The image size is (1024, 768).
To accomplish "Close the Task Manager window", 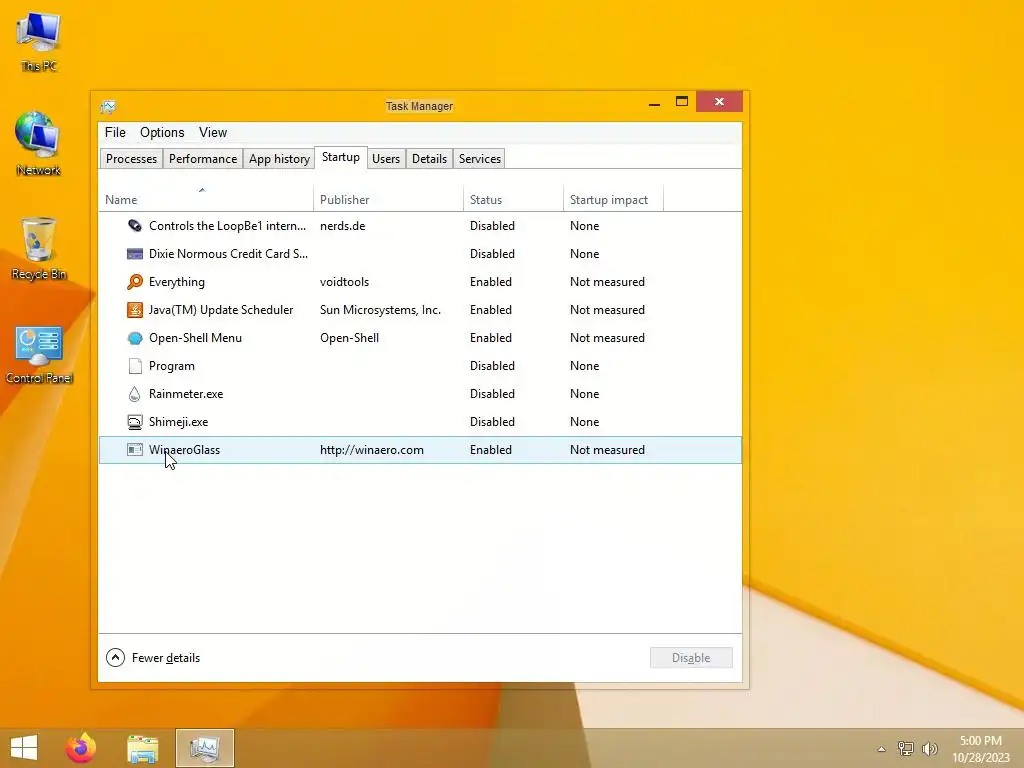I will tap(719, 102).
